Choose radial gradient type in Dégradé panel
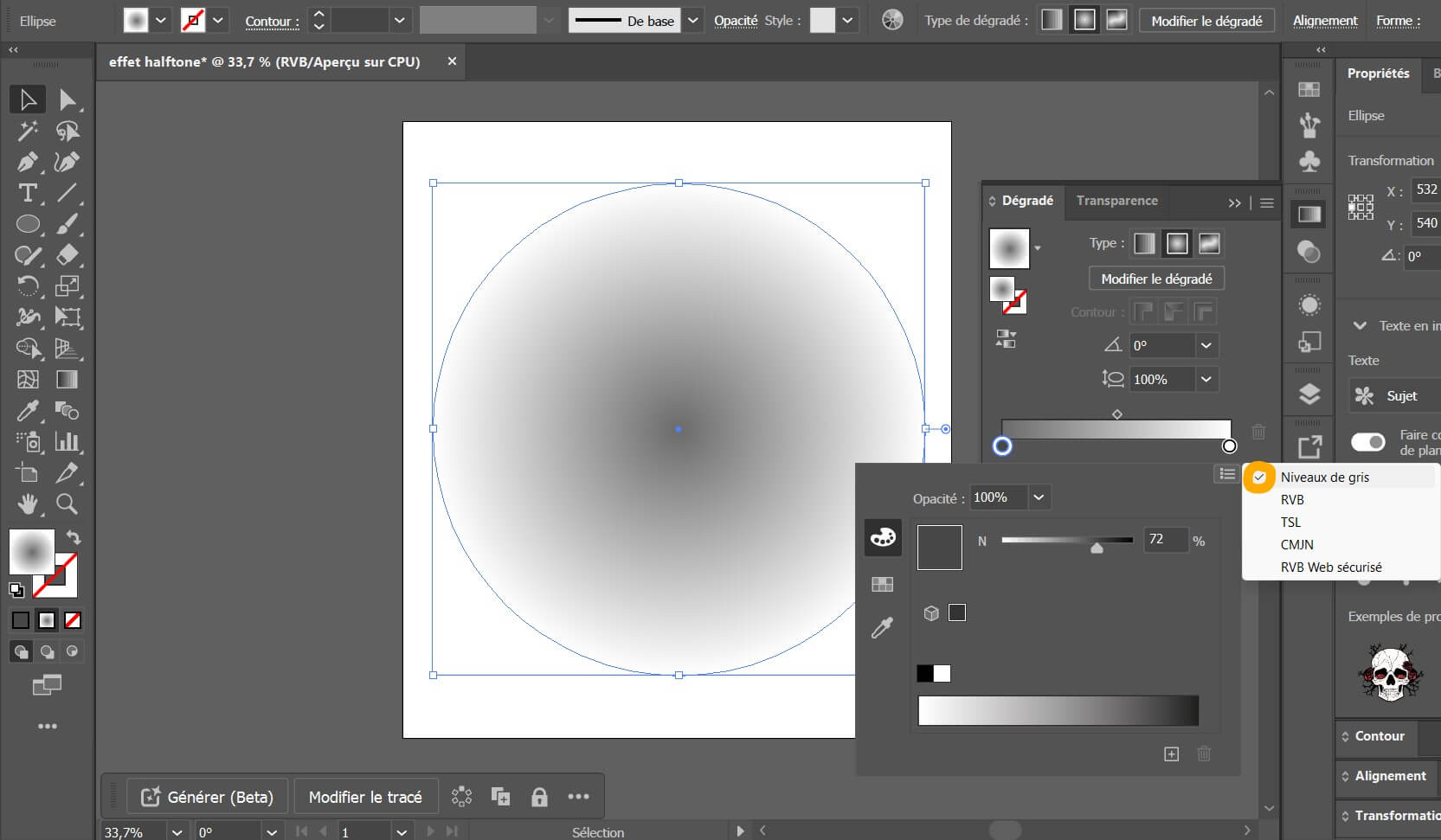Image resolution: width=1441 pixels, height=840 pixels. coord(1177,244)
